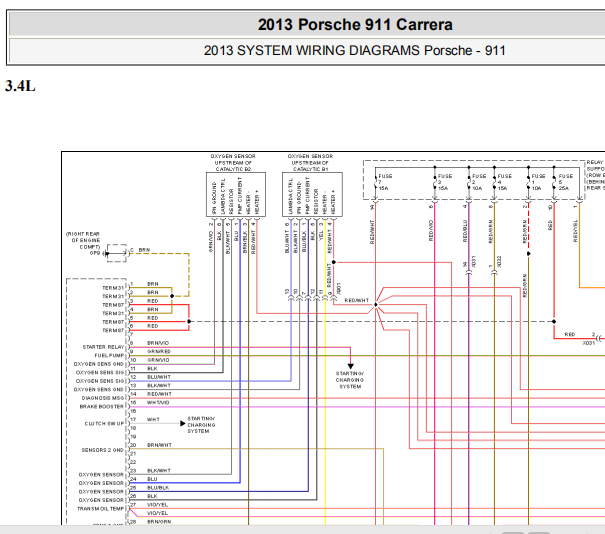Screen dimensions: 605x534
Task: Click the RED wire label near connector X031
Action: (570, 334)
